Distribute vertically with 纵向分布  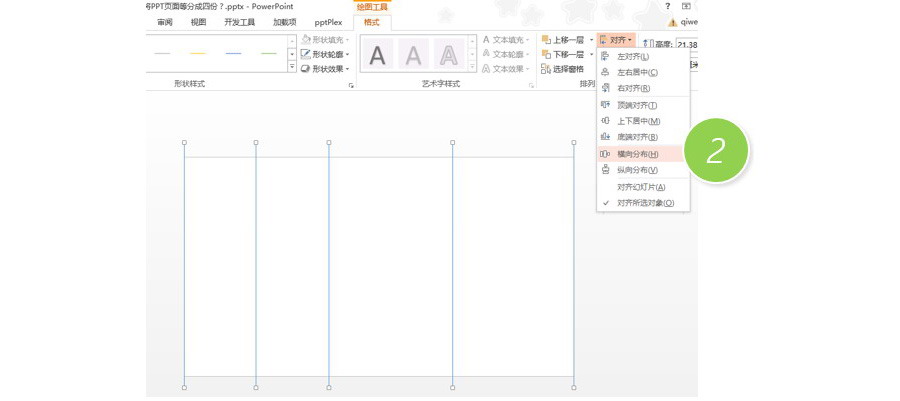(x=637, y=170)
